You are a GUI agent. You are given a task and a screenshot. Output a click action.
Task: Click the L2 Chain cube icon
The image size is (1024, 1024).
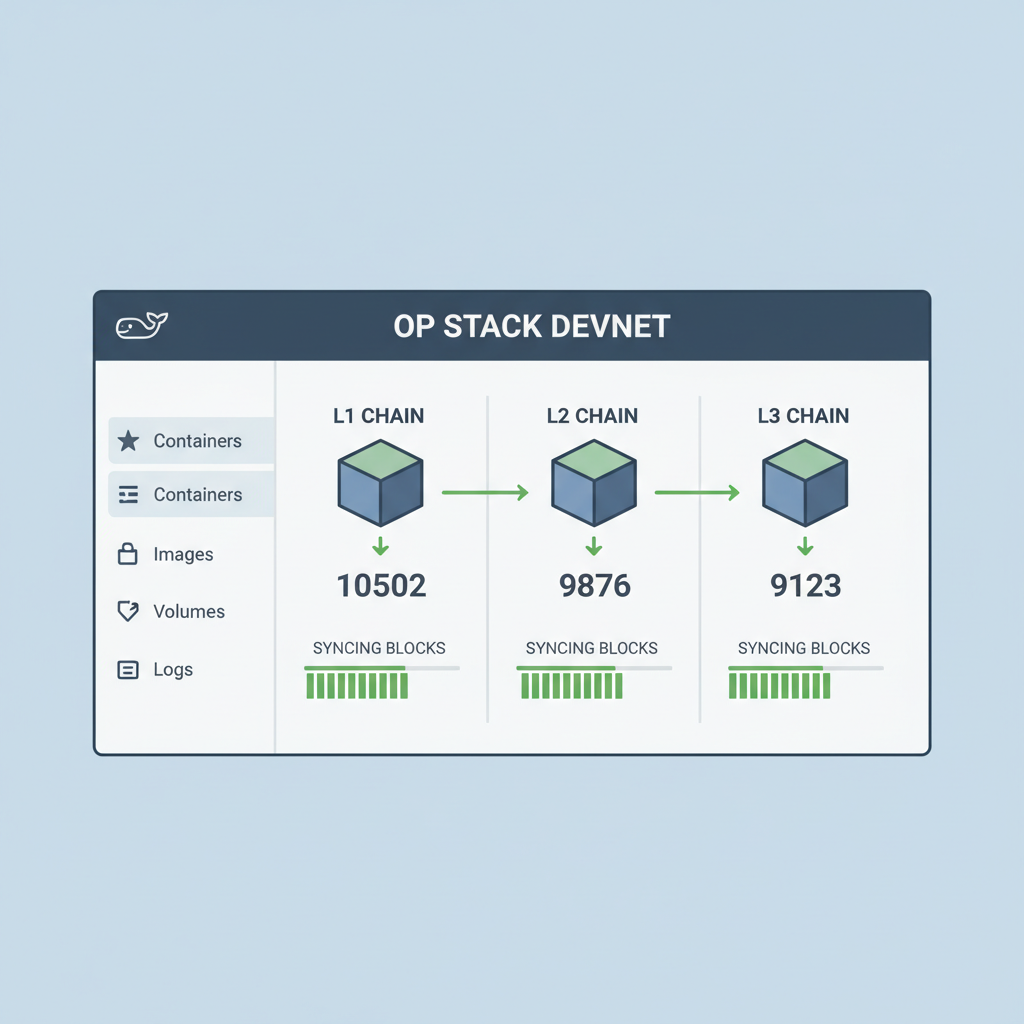[x=593, y=486]
